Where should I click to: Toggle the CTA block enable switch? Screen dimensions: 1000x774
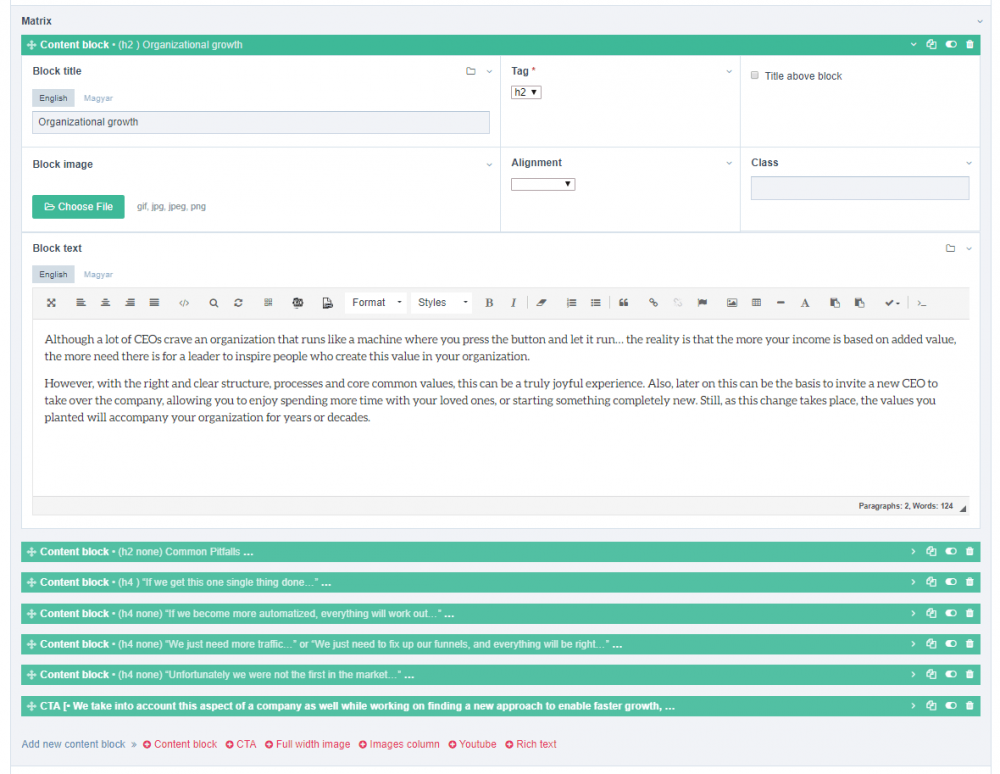(x=950, y=706)
